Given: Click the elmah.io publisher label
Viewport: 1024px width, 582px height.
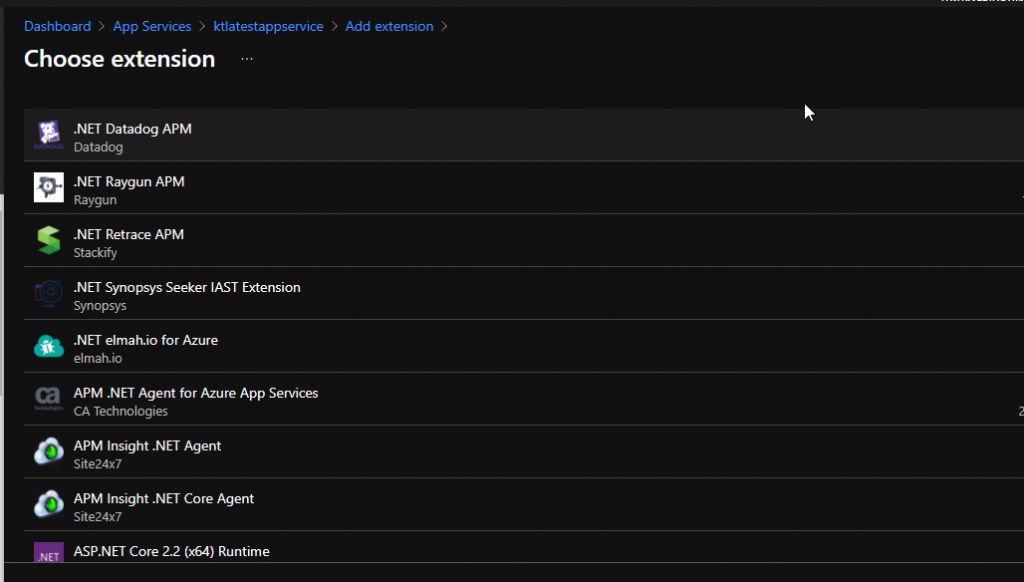Looking at the screenshot, I should click(x=98, y=359).
